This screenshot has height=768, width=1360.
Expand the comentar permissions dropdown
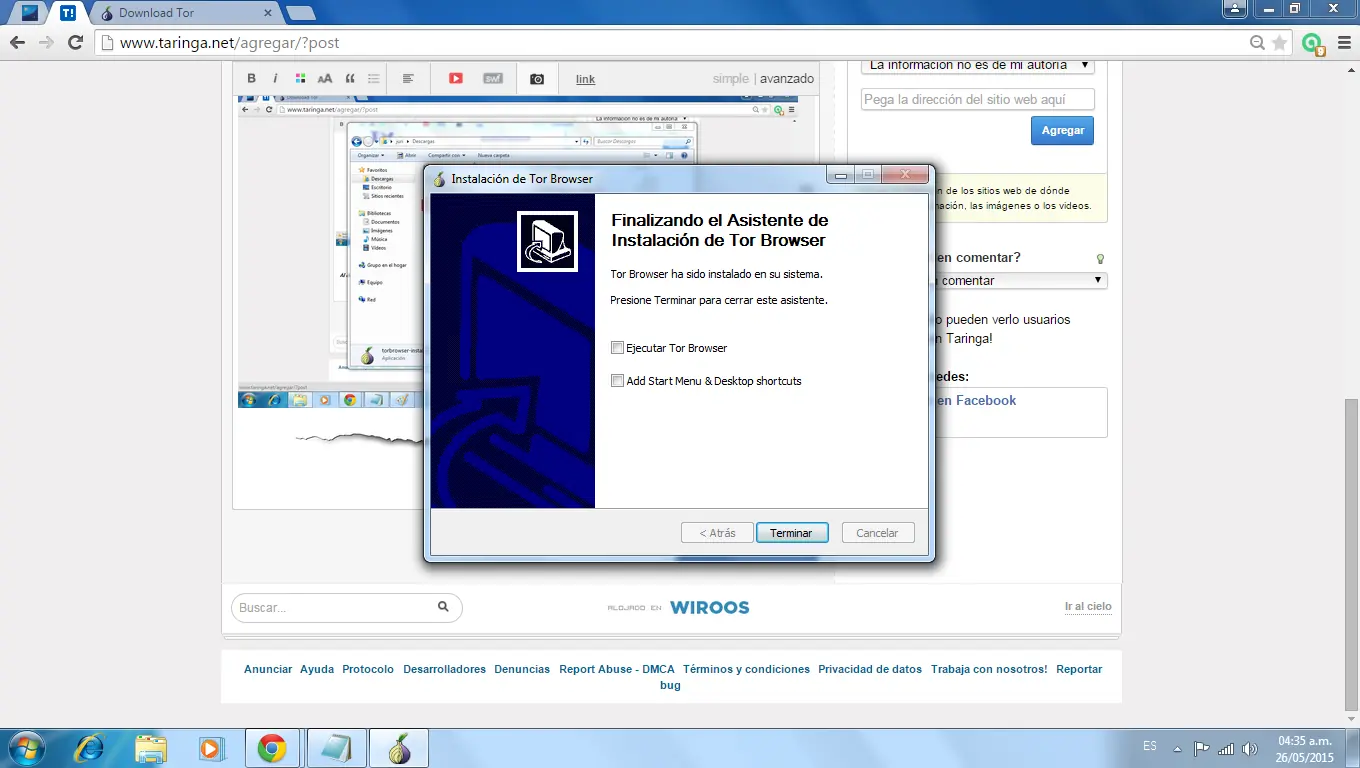(x=1020, y=281)
